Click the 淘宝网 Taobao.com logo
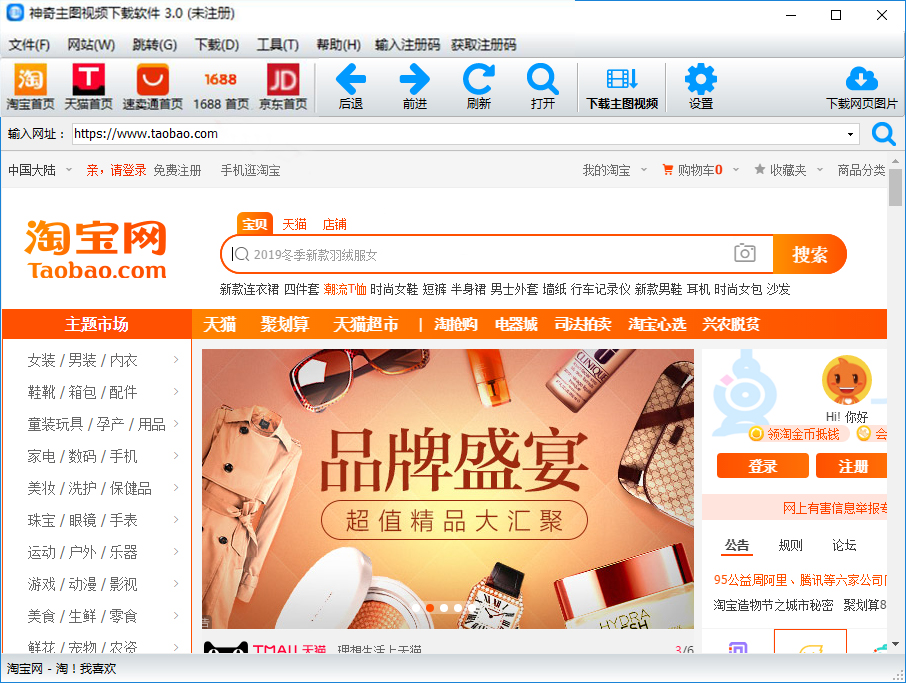This screenshot has height=683, width=906. click(96, 250)
